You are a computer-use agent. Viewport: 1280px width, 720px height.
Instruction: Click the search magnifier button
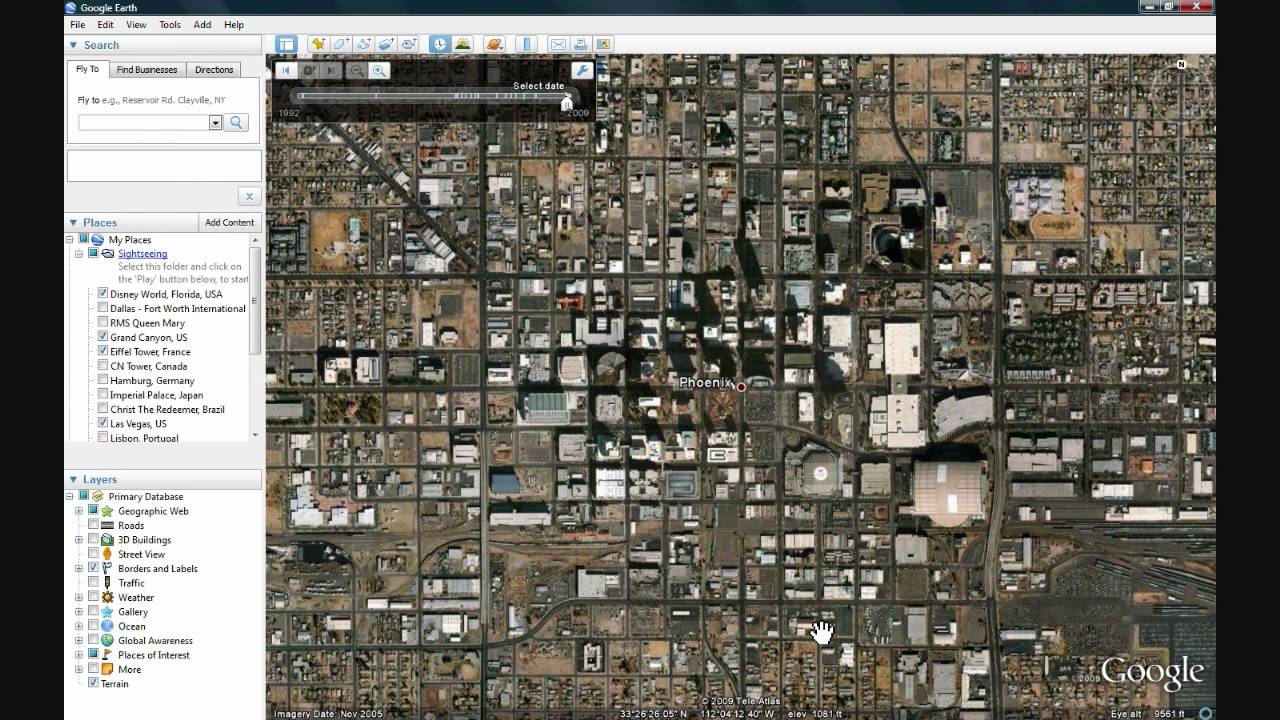(236, 122)
